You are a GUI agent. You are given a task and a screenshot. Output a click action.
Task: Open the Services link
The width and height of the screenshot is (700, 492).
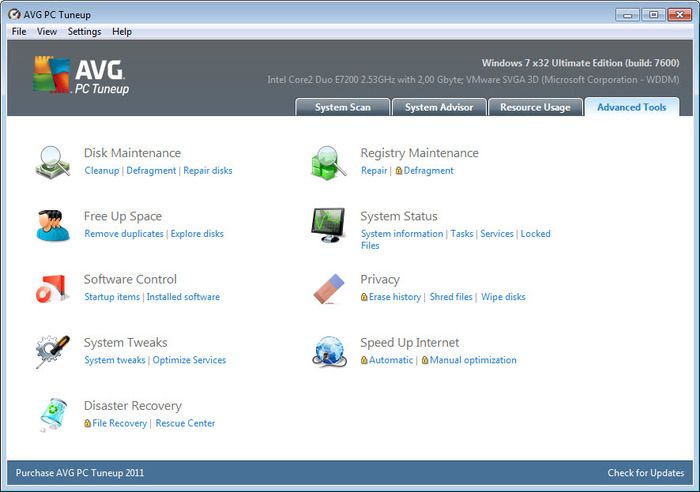[497, 233]
